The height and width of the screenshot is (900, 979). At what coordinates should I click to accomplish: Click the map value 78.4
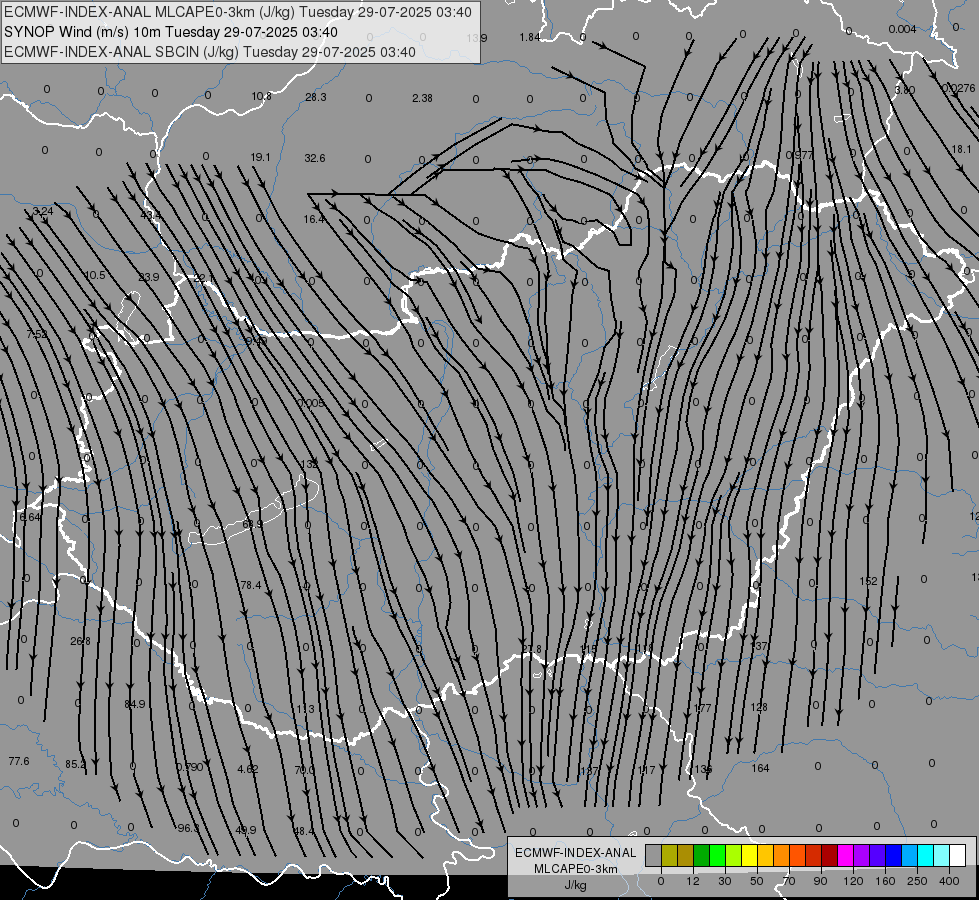coord(251,585)
